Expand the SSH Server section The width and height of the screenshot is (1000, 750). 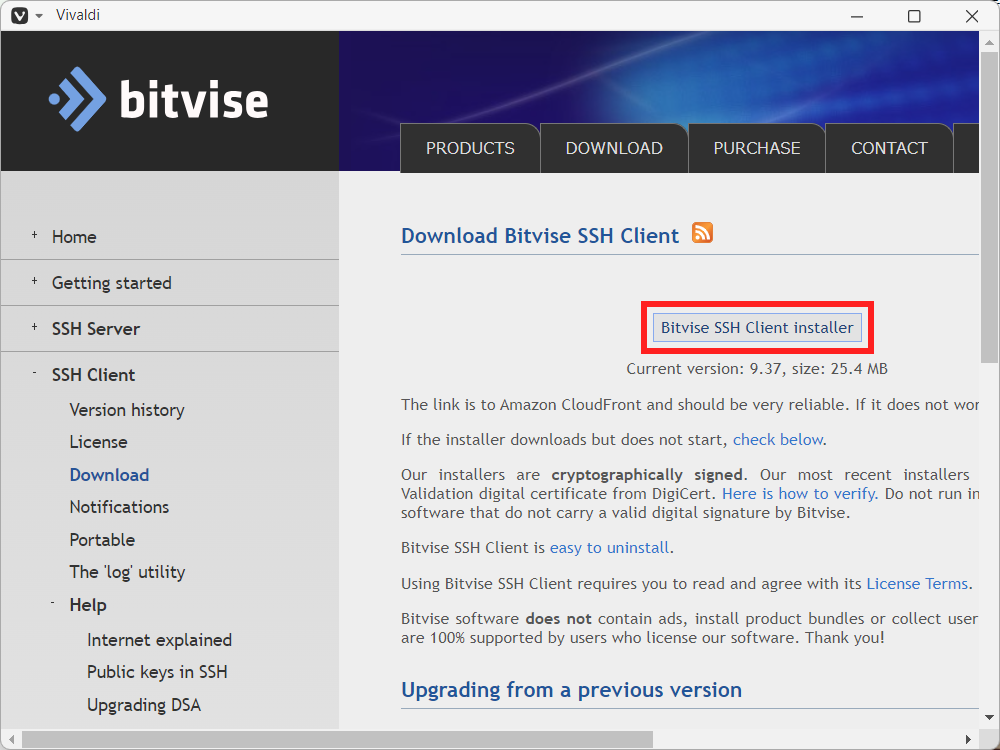click(34, 327)
